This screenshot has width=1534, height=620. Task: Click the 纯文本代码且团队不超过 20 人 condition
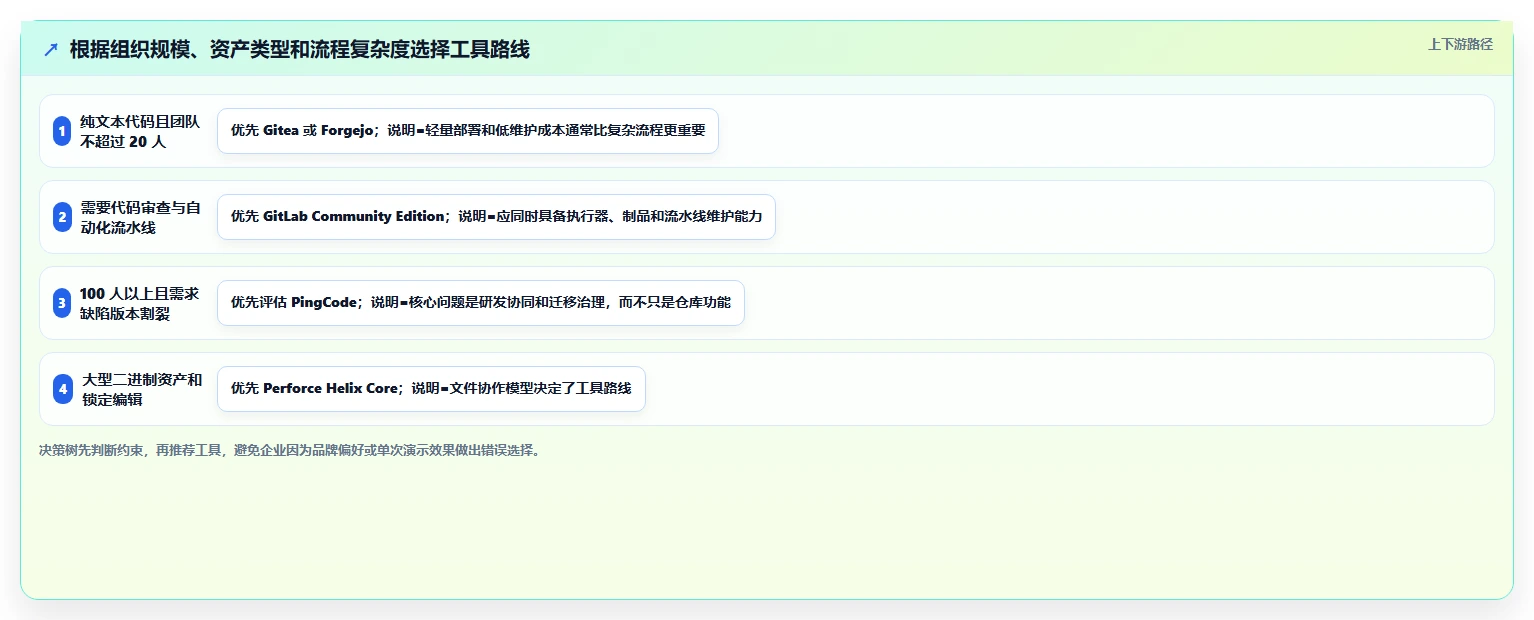140,131
